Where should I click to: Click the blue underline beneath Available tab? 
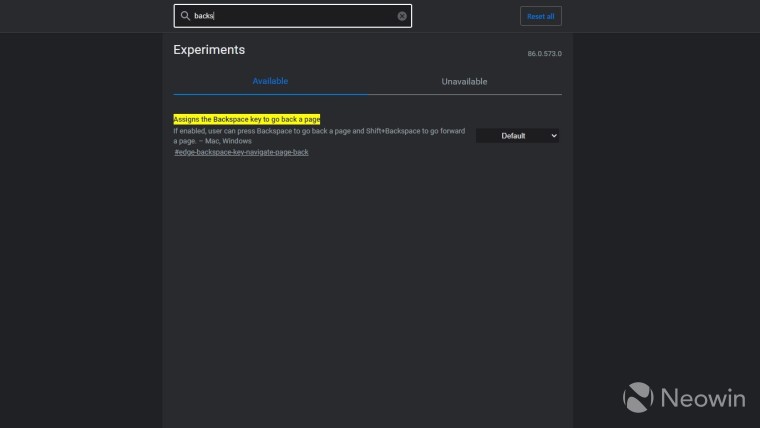[x=270, y=94]
